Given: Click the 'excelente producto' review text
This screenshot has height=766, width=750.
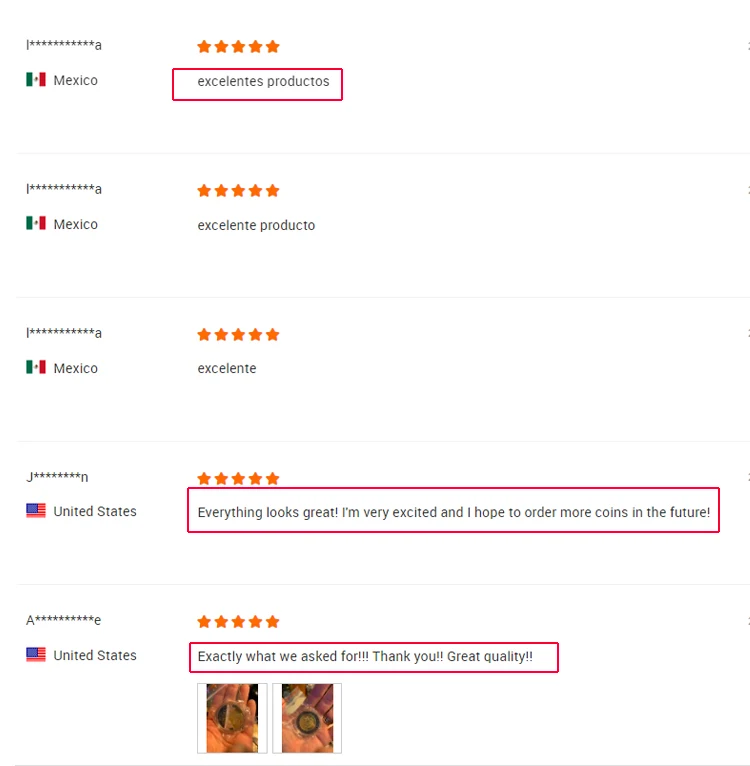Looking at the screenshot, I should tap(256, 225).
